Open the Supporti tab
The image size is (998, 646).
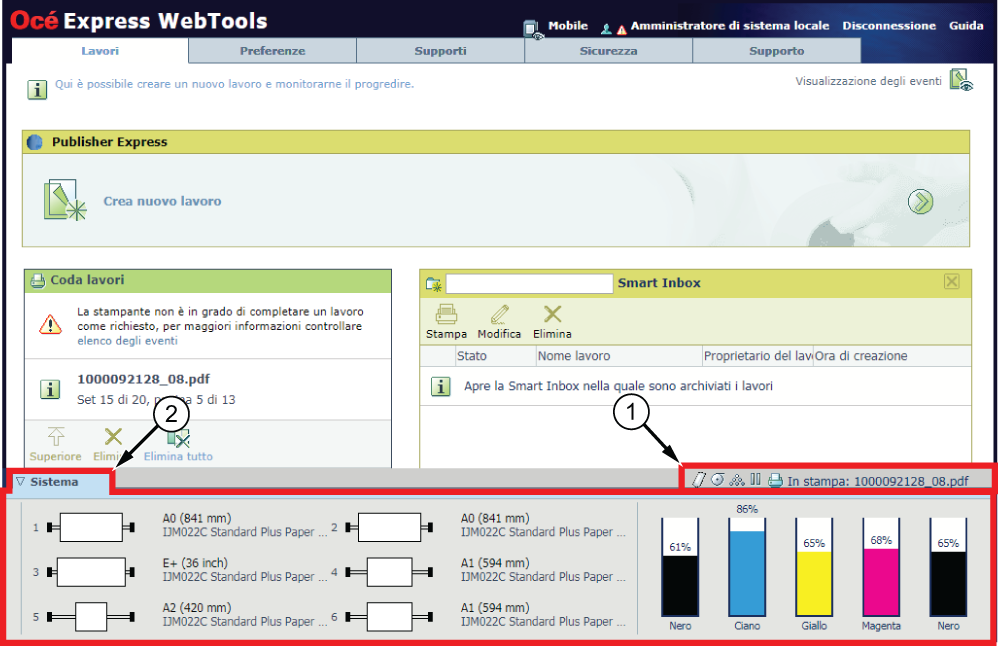[x=440, y=51]
